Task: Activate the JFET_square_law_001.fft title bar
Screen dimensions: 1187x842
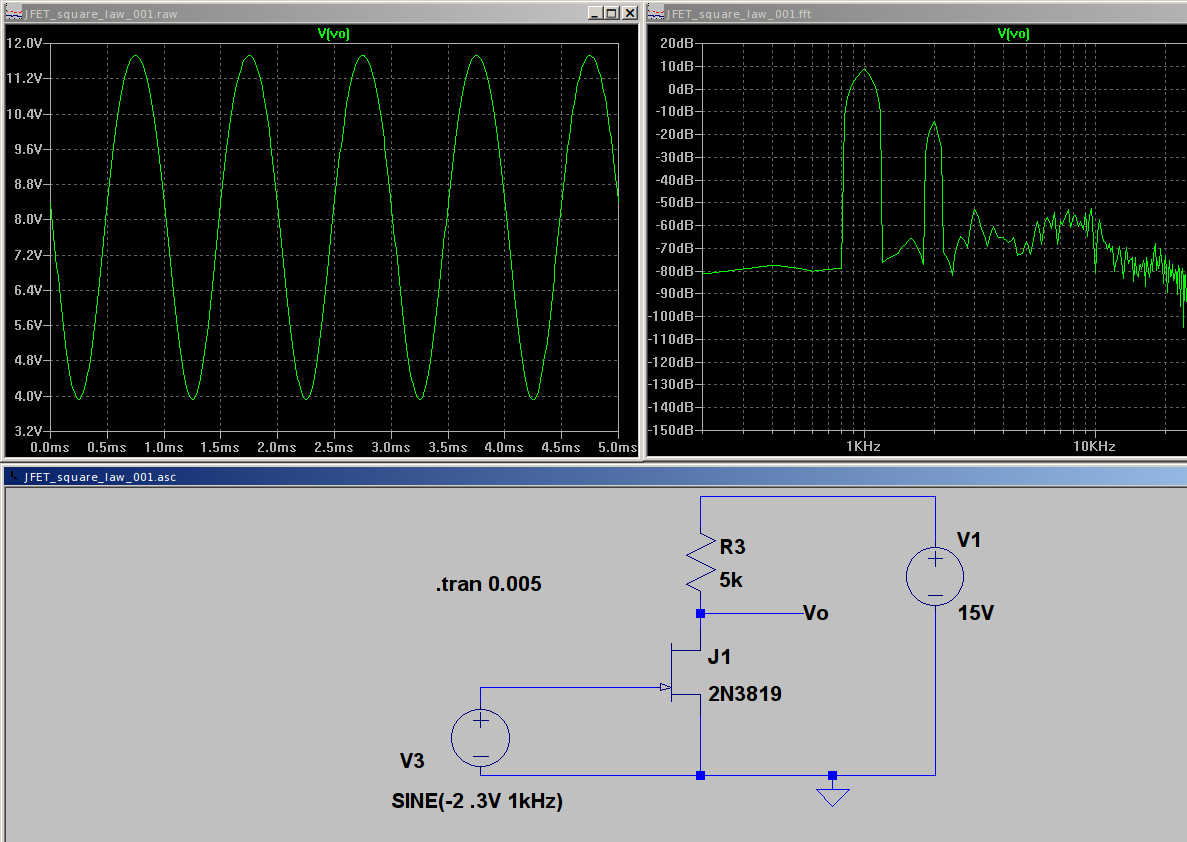Action: pyautogui.click(x=916, y=13)
